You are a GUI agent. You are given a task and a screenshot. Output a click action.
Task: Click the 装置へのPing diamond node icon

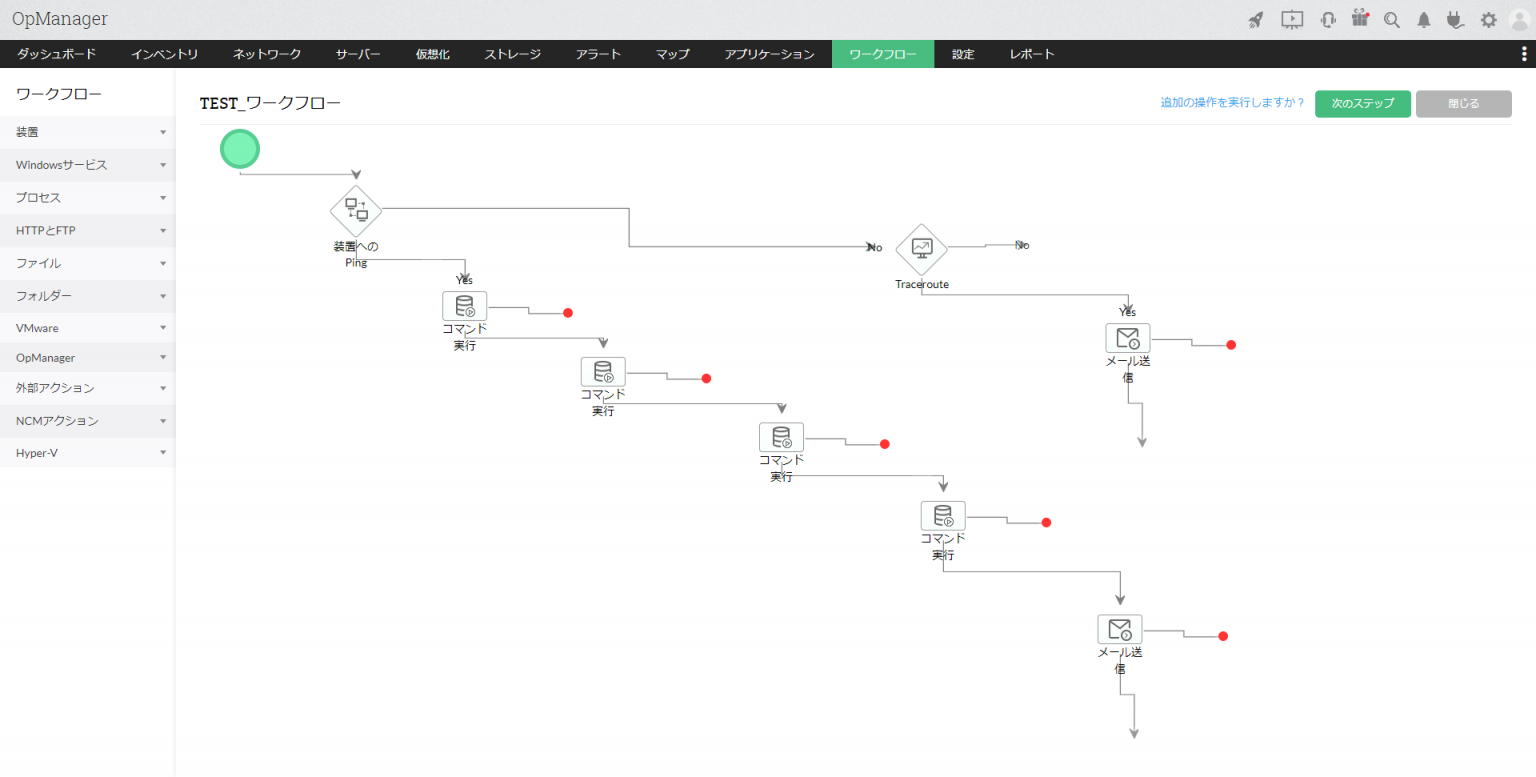(x=356, y=210)
